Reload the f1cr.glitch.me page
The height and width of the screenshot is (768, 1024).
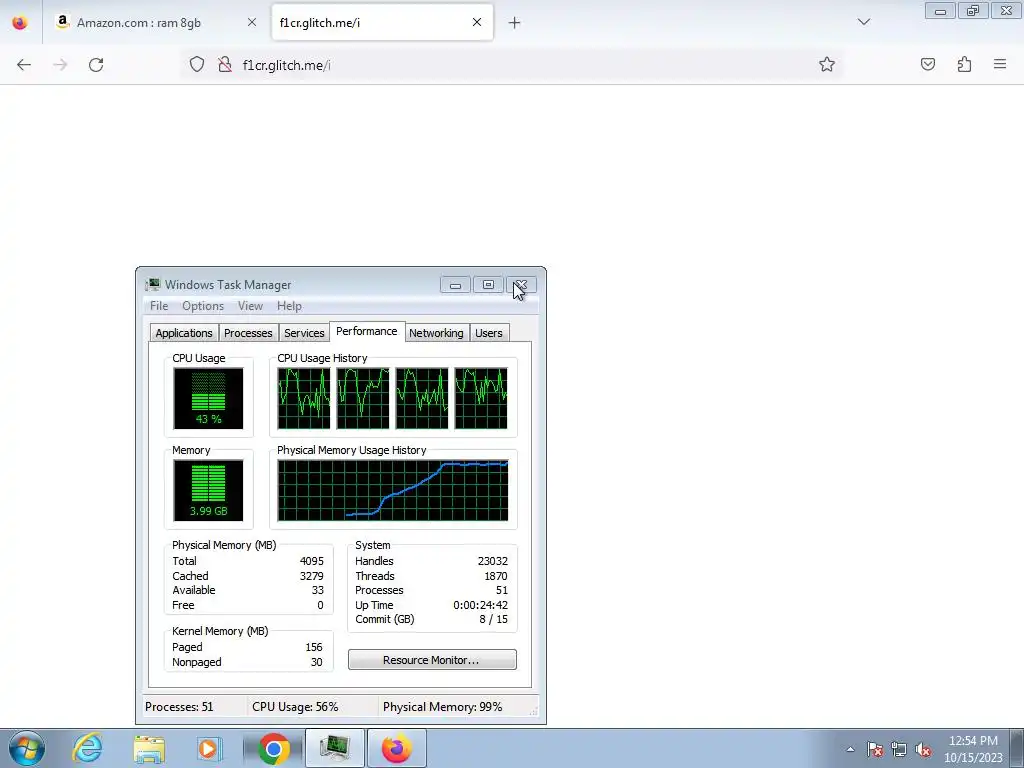tap(96, 65)
